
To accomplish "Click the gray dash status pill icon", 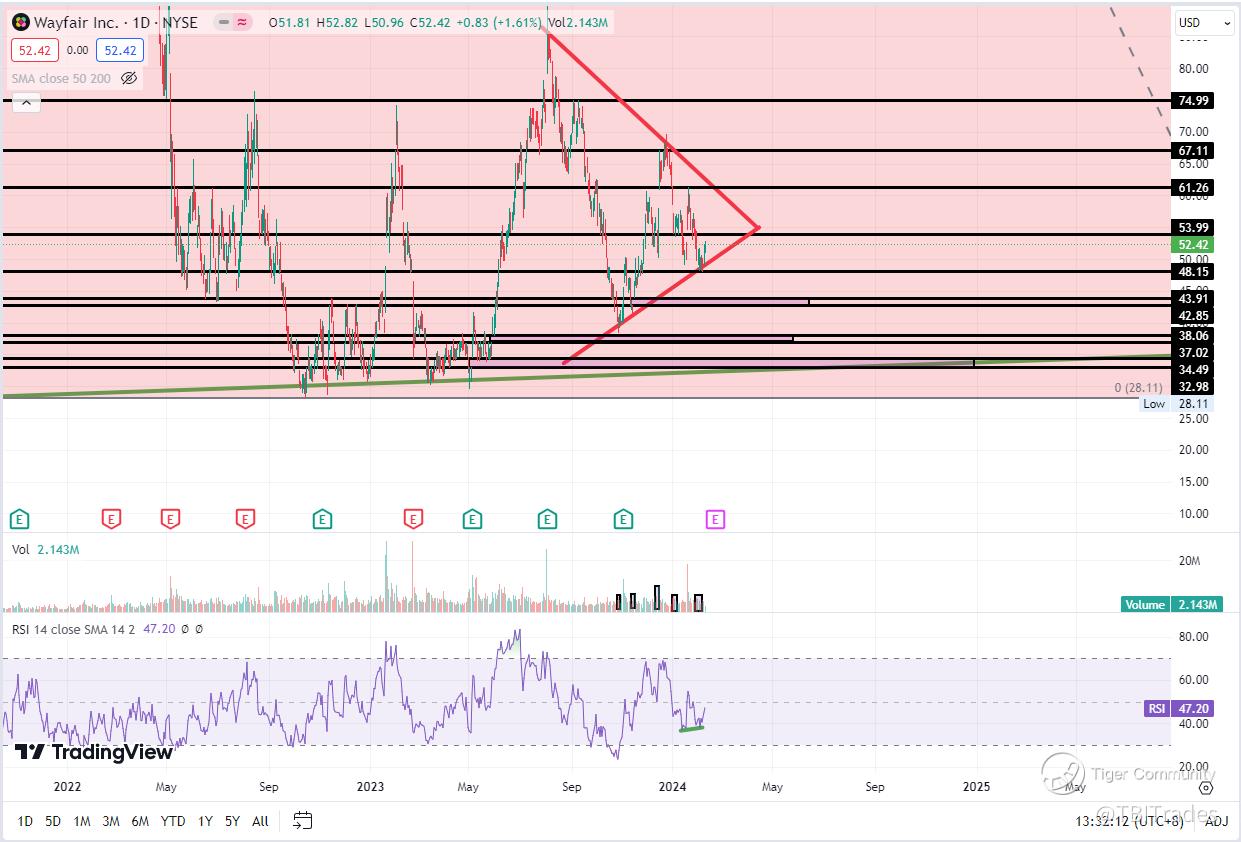I will tap(222, 22).
